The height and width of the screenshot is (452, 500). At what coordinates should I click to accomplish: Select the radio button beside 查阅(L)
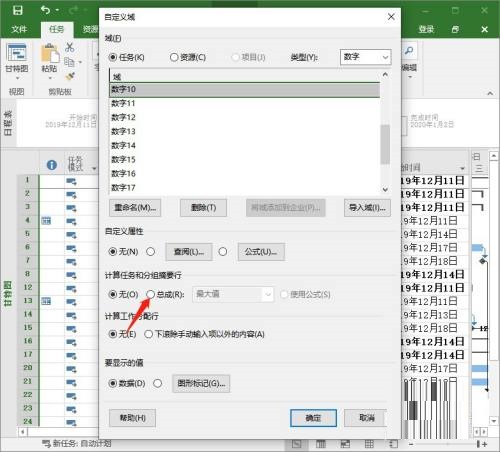pos(151,251)
